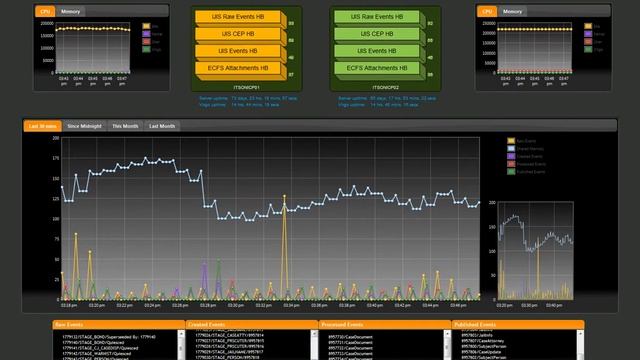This screenshot has height=360, width=640.
Task: Click Server uptime text under ITSONIOP01
Action: click(248, 98)
